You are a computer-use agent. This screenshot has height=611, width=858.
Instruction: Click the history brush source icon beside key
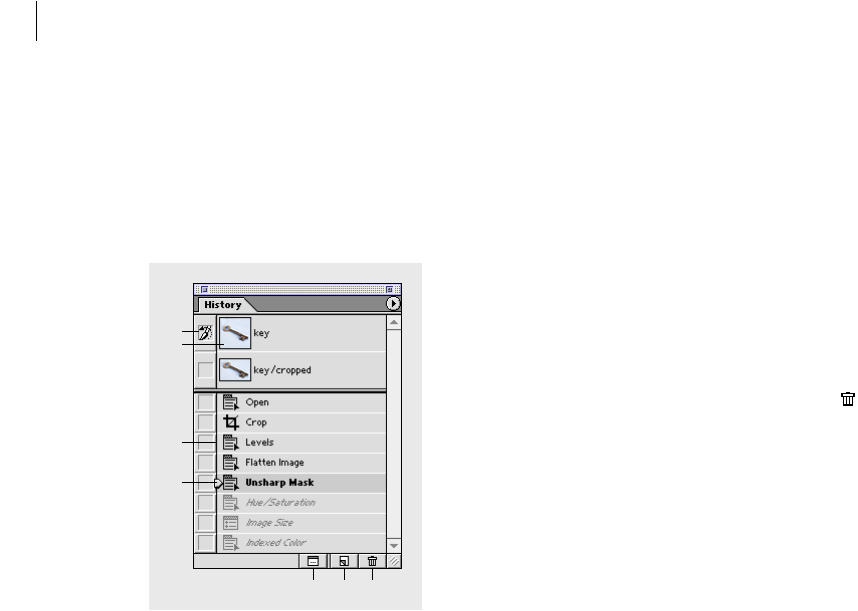click(205, 333)
